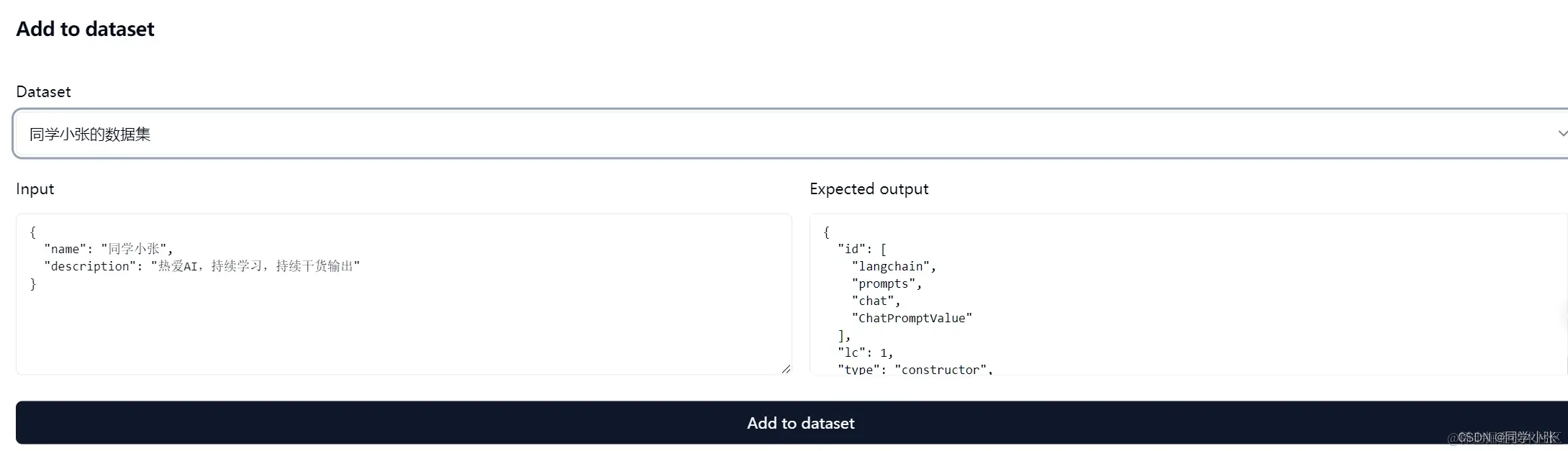Image resolution: width=1568 pixels, height=451 pixels.
Task: Click the "chat" entry in Expected output
Action: click(875, 301)
